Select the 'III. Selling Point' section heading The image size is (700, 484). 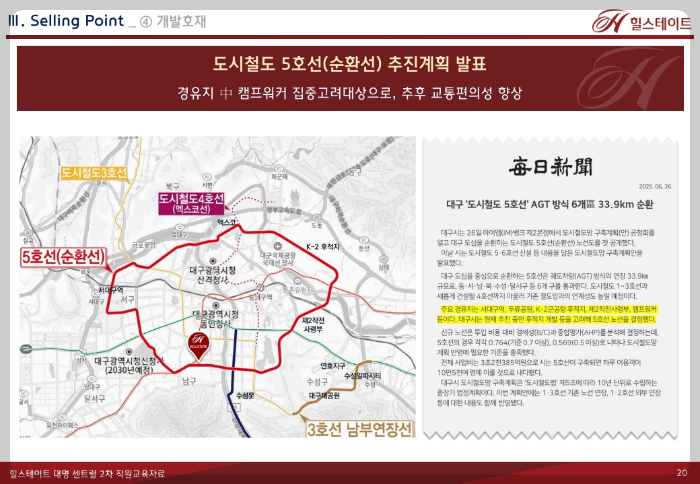click(66, 21)
